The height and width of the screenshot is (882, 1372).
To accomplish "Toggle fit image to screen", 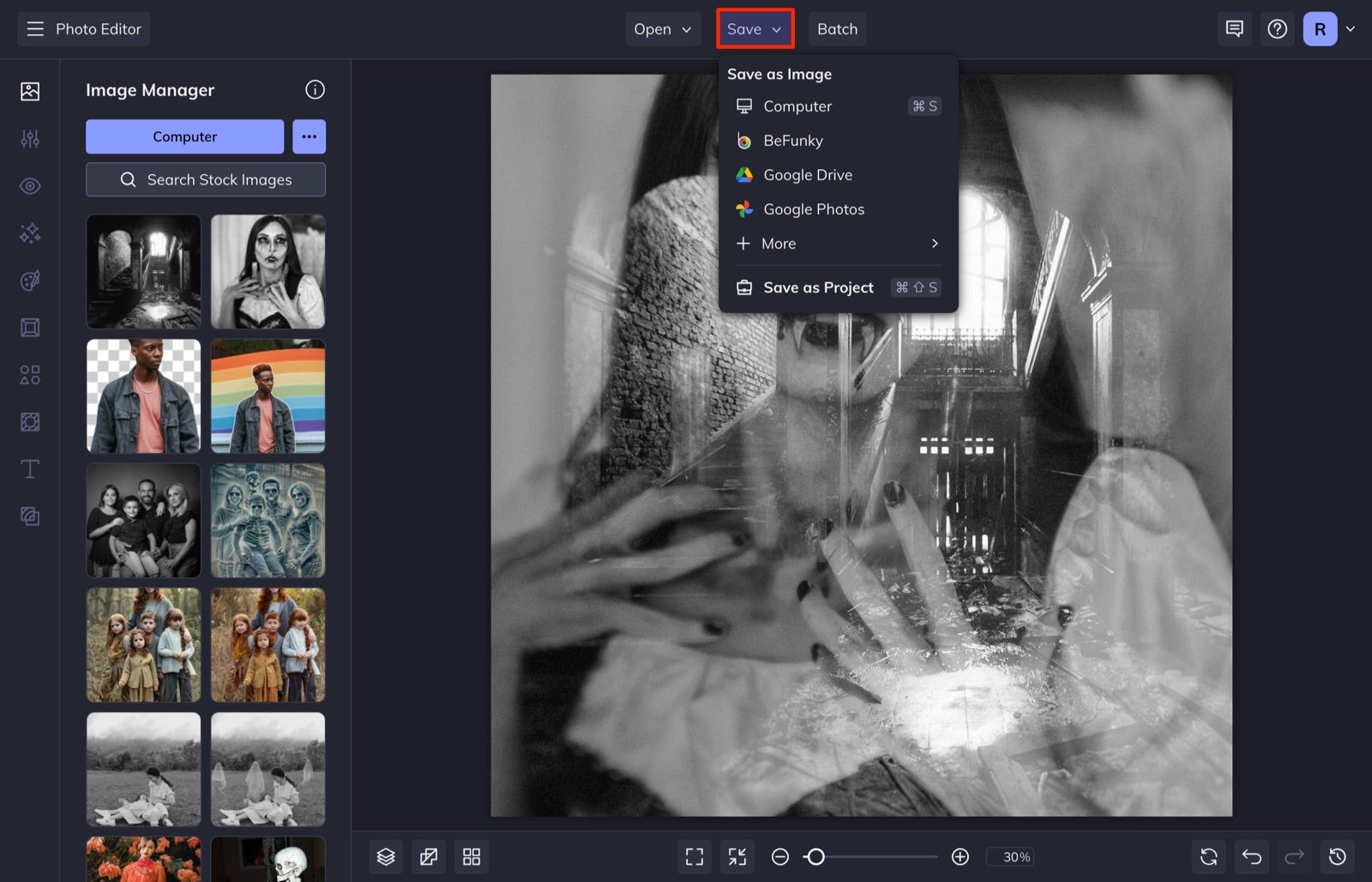I will click(x=737, y=855).
